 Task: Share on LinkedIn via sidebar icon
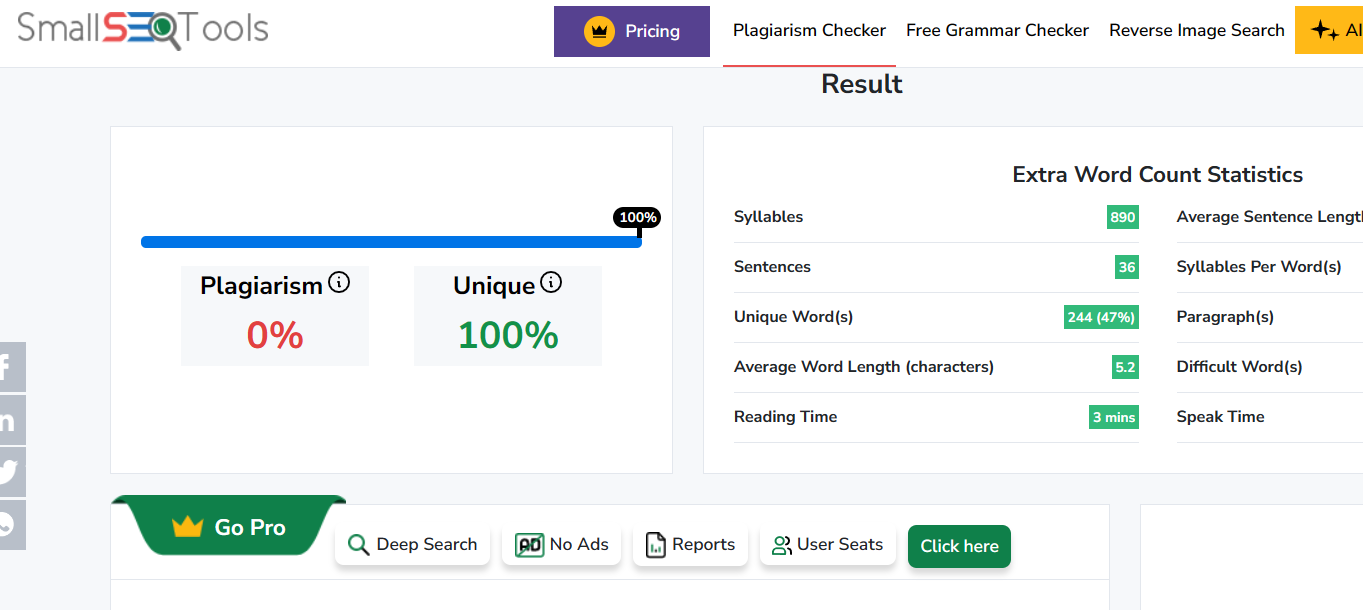(8, 420)
